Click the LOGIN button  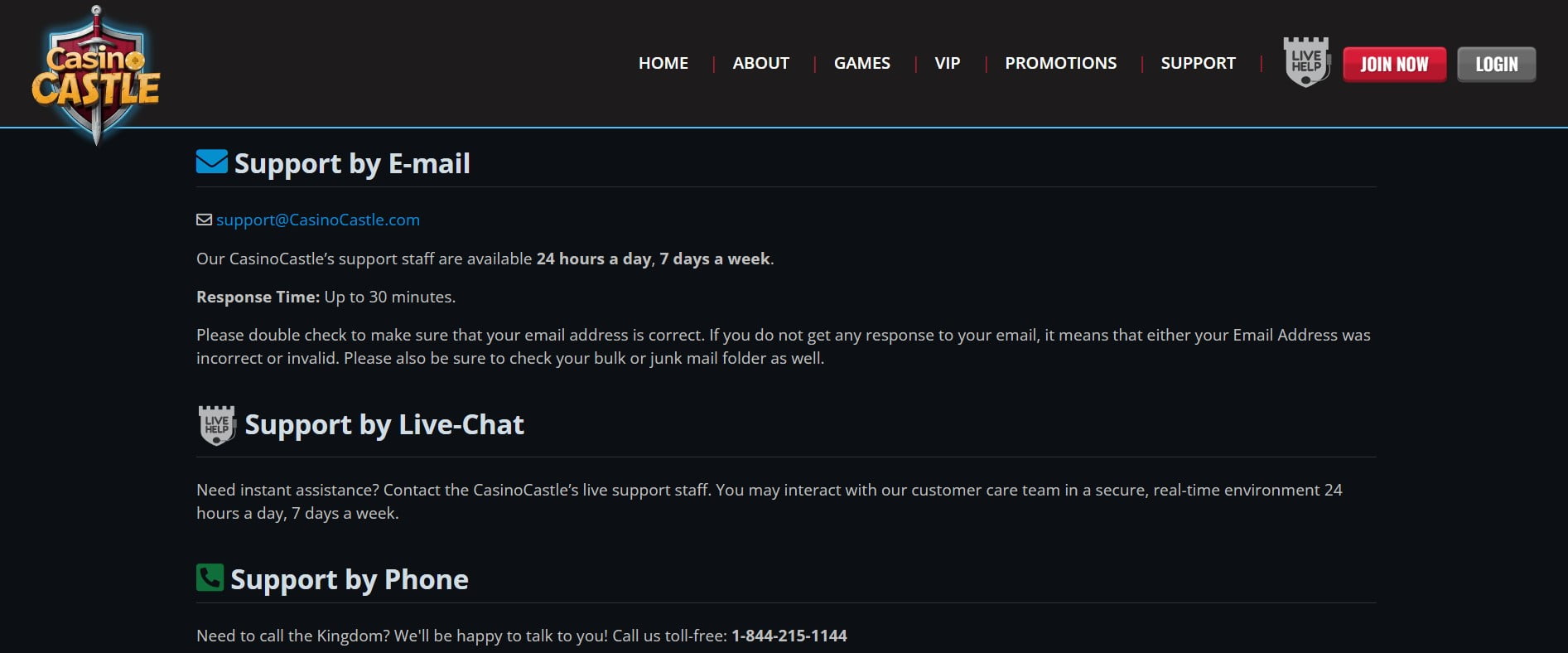pyautogui.click(x=1497, y=64)
